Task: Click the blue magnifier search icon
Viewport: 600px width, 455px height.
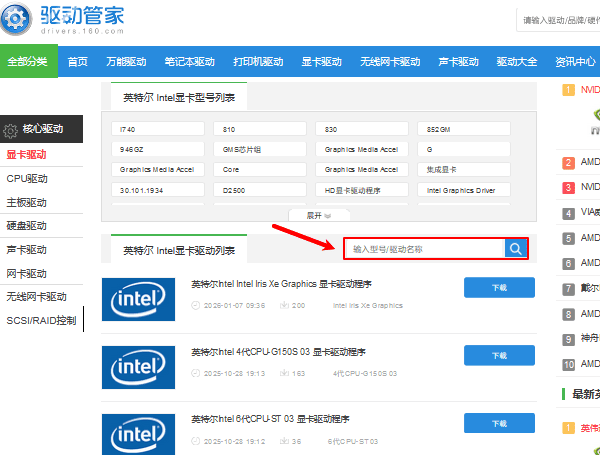Action: coord(515,249)
